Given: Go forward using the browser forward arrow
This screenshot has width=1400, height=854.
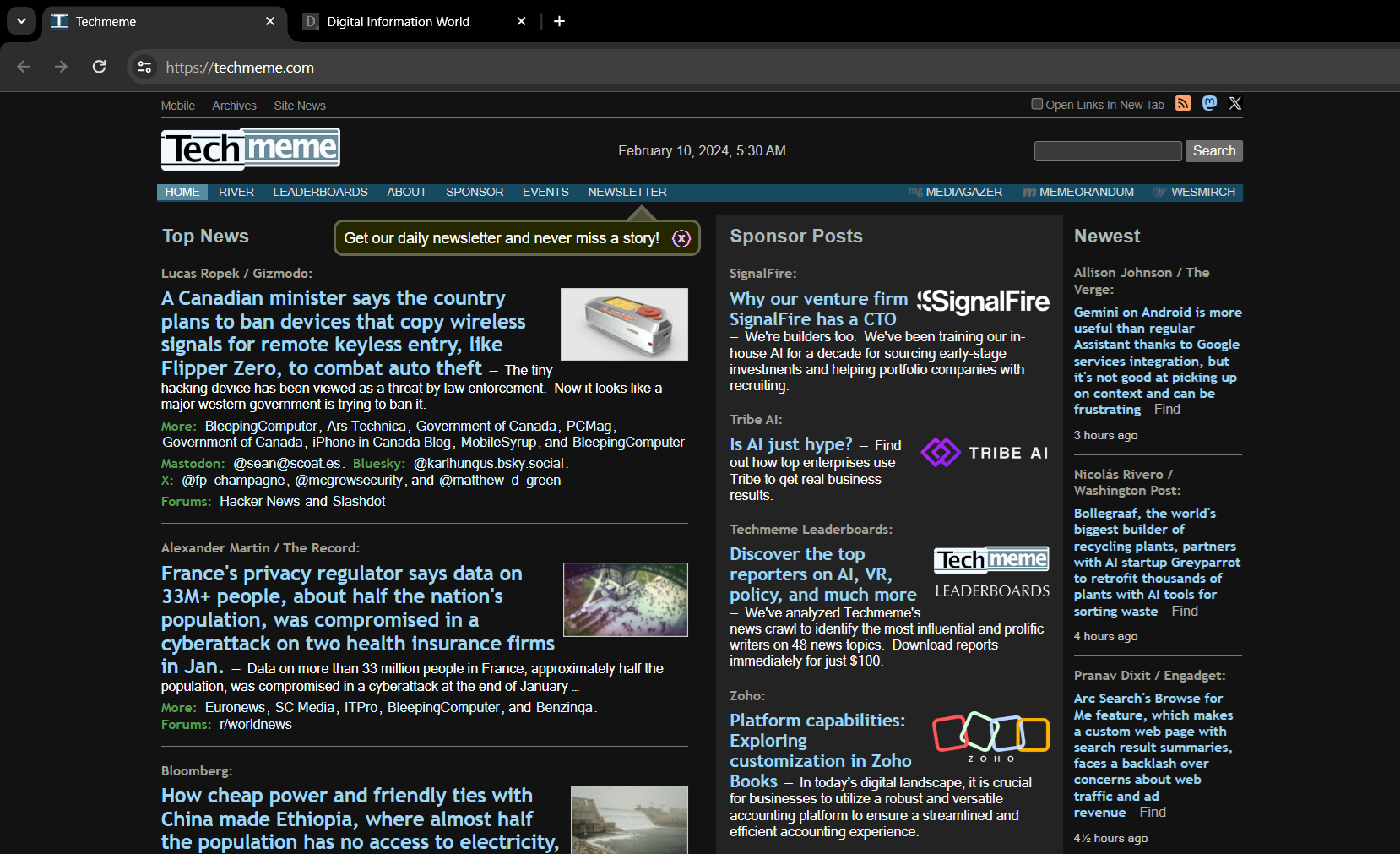Looking at the screenshot, I should coord(61,67).
